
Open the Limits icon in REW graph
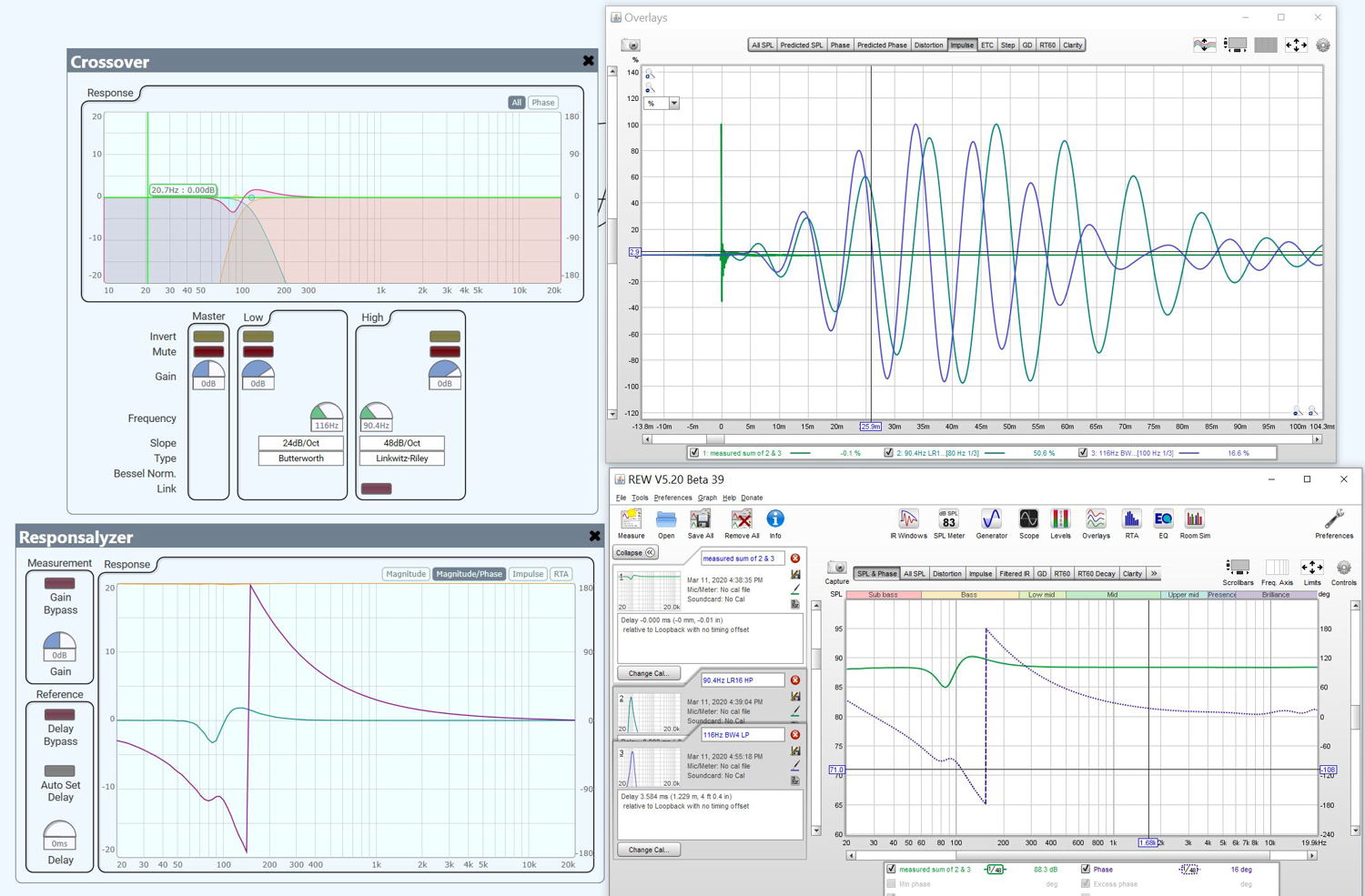(1311, 568)
